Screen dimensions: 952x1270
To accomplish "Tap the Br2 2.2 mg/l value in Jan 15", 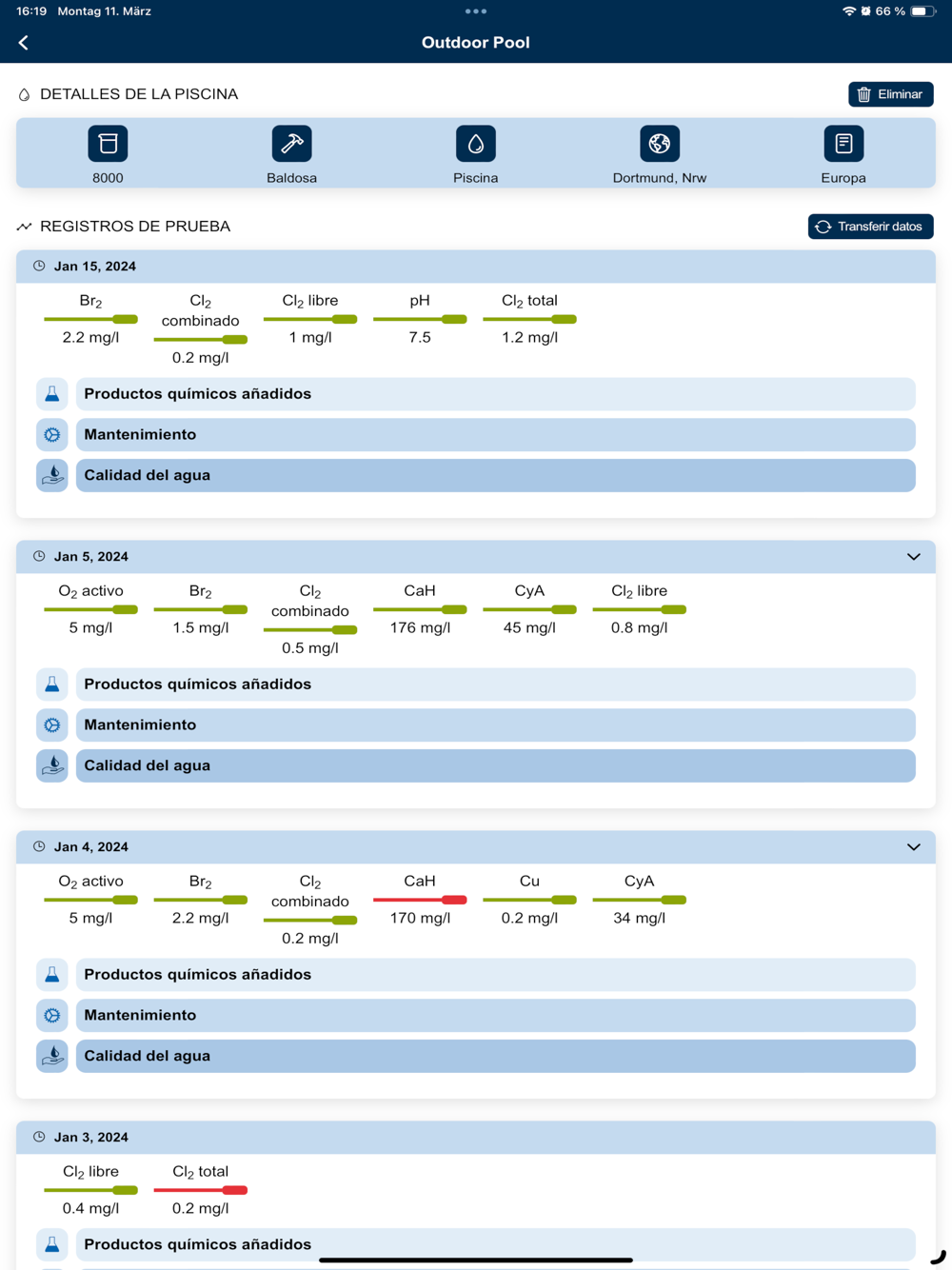I will pos(90,338).
